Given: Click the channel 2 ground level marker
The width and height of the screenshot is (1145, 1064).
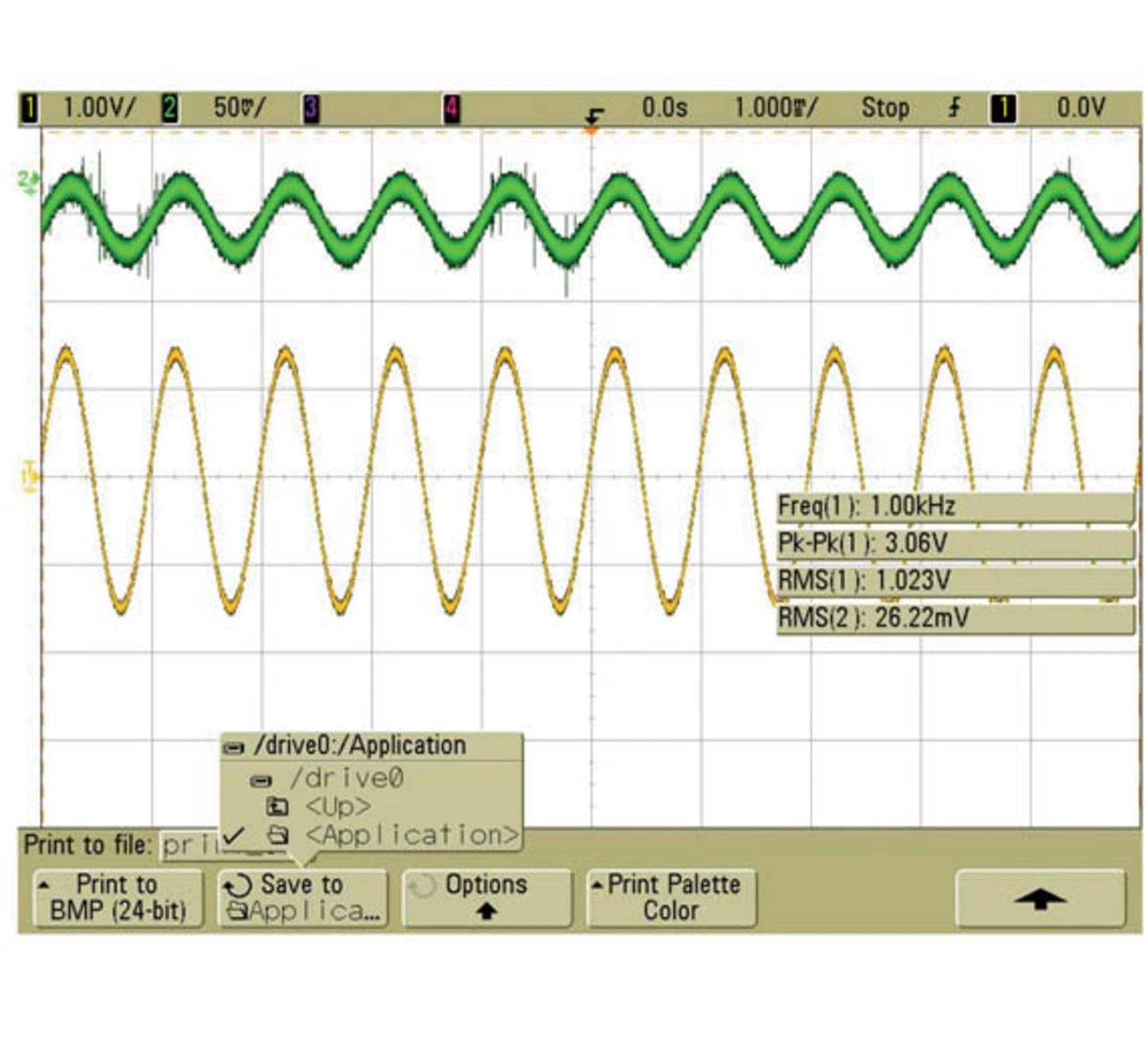Looking at the screenshot, I should point(29,182).
